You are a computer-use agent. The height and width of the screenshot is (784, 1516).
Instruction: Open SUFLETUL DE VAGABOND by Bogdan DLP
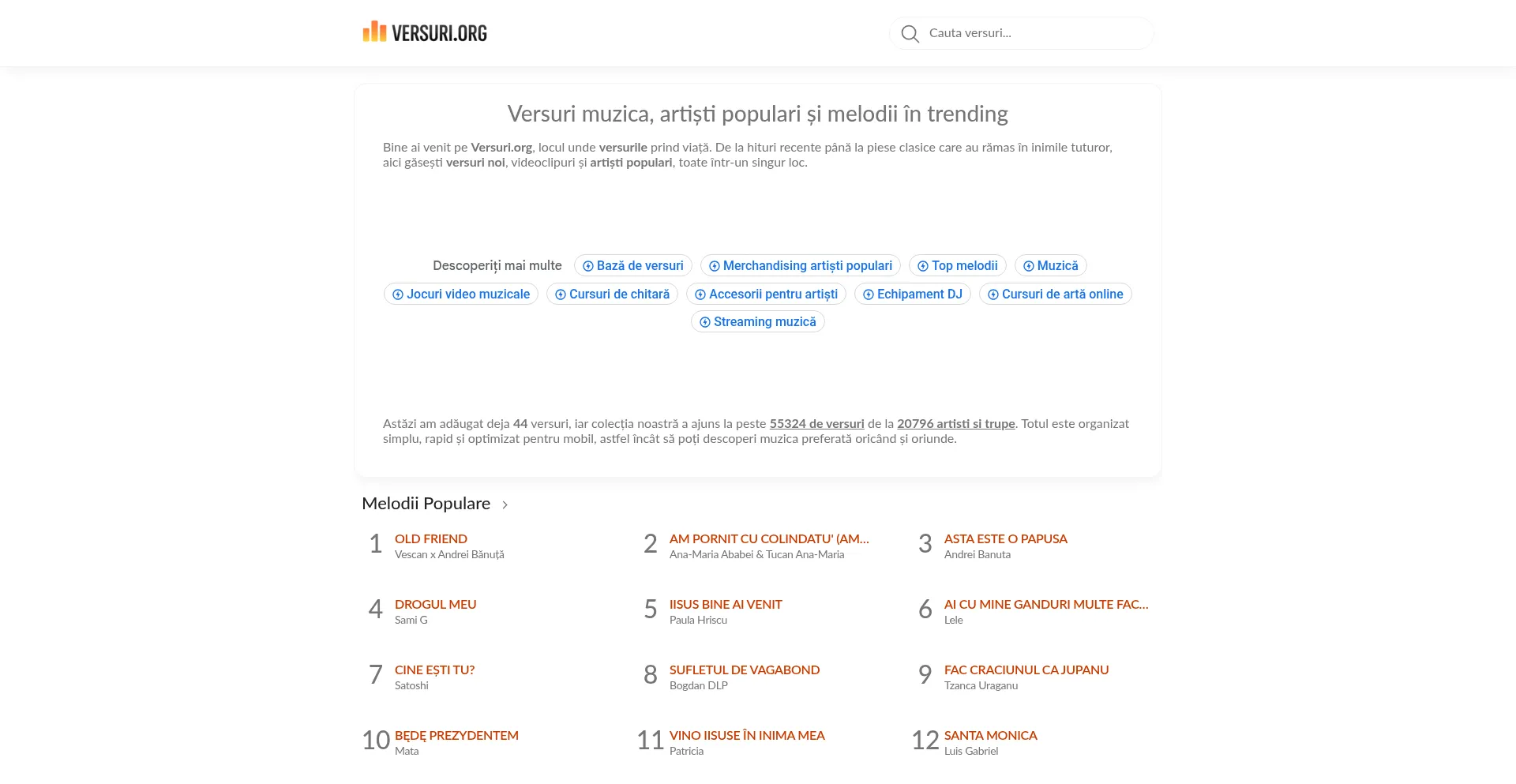pos(744,670)
